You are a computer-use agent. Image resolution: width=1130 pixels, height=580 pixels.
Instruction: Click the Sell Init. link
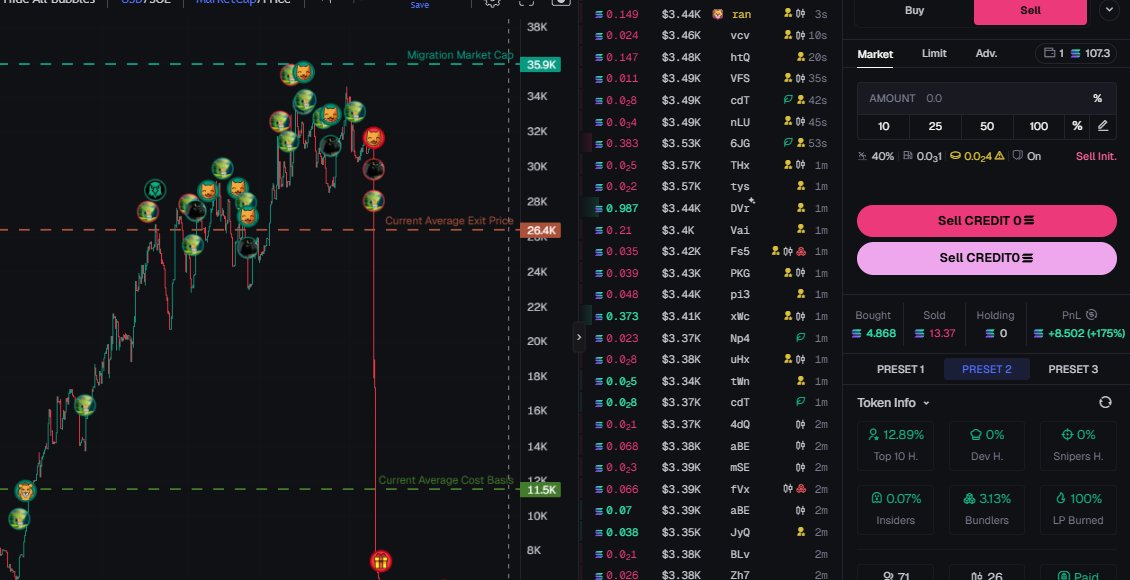[1096, 156]
